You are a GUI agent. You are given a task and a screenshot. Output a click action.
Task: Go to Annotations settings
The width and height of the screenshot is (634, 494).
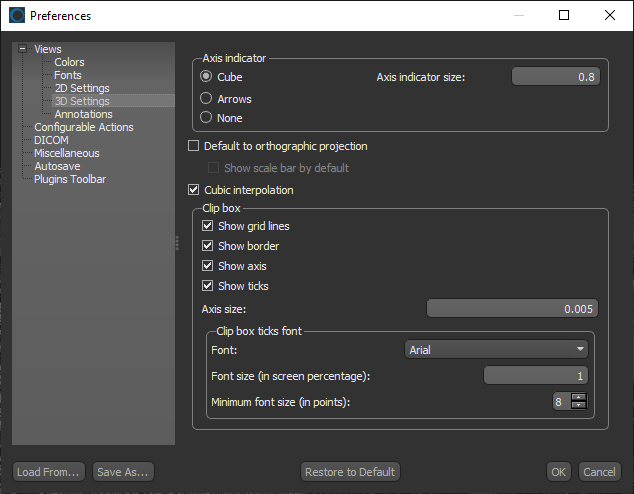(83, 114)
